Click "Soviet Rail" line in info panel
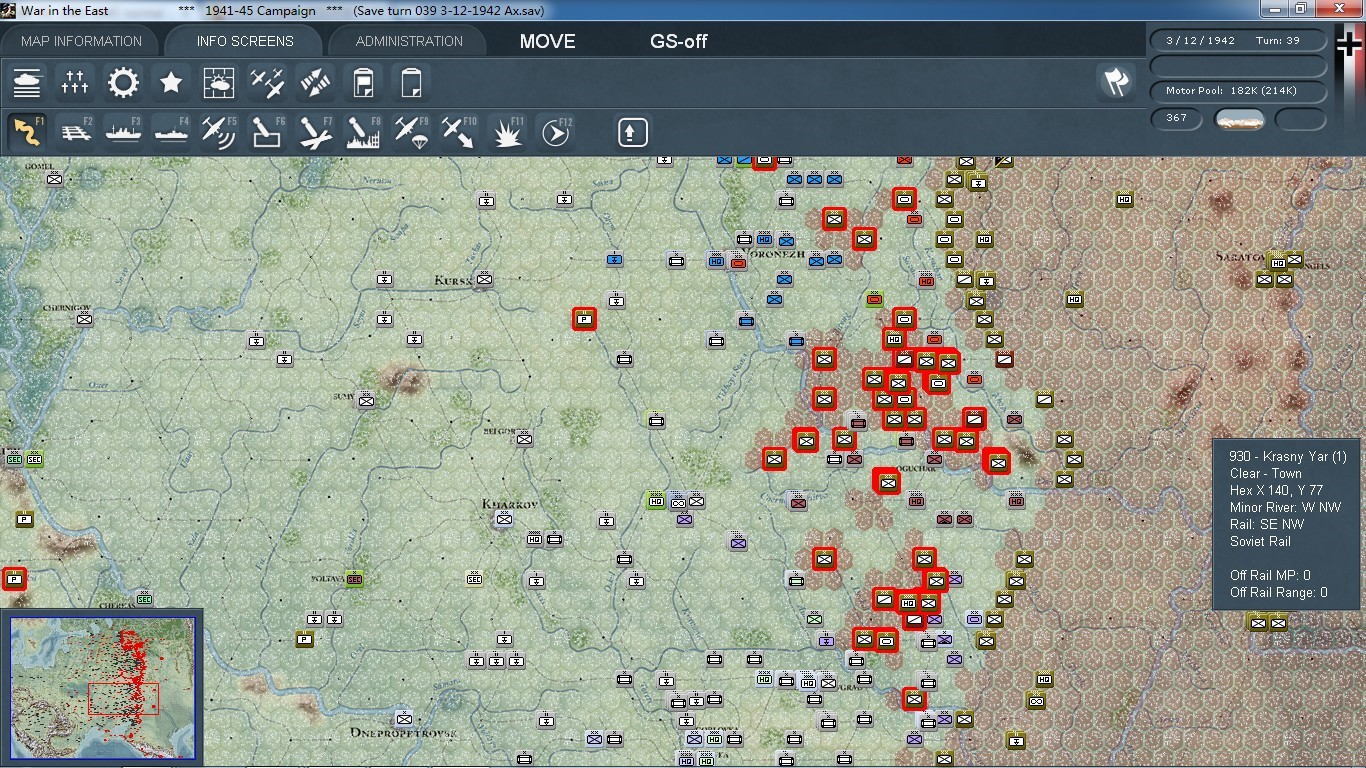This screenshot has width=1366, height=768. (1260, 542)
